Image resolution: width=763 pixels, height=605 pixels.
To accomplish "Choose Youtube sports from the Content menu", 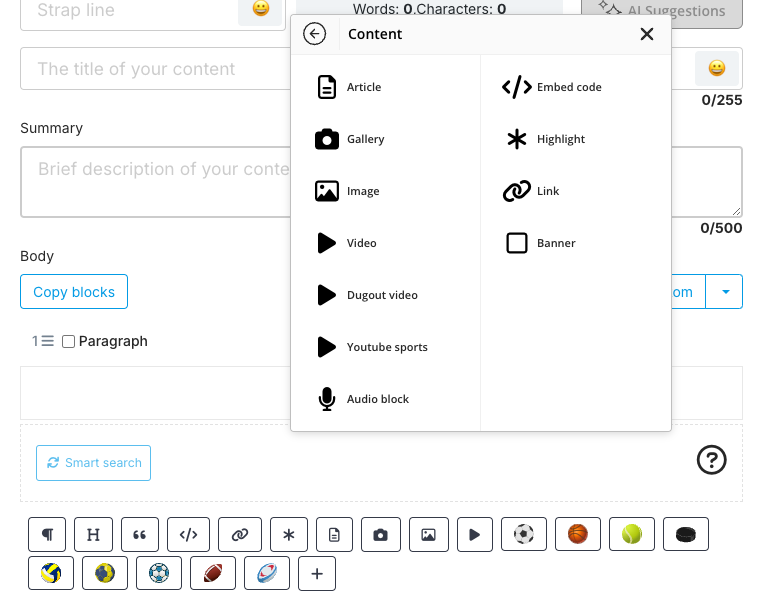I will coord(371,347).
